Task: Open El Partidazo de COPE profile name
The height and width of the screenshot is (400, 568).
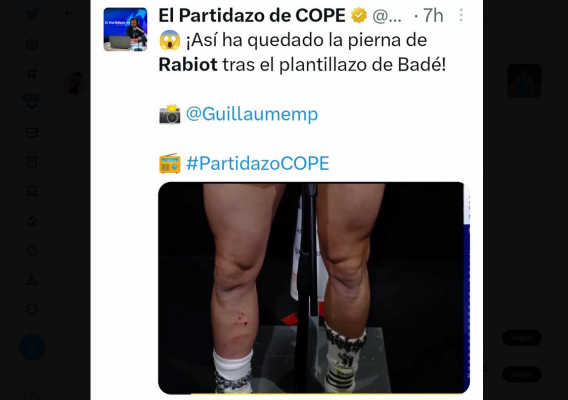Action: (x=252, y=15)
